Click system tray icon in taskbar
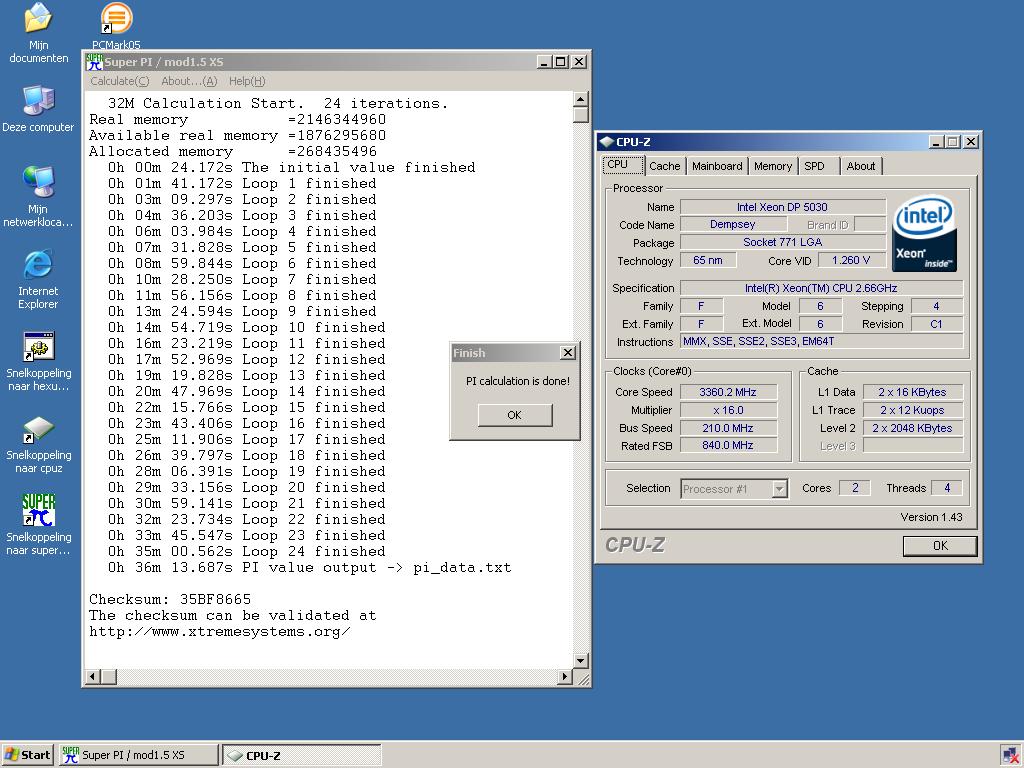1024x768 pixels. [1010, 756]
